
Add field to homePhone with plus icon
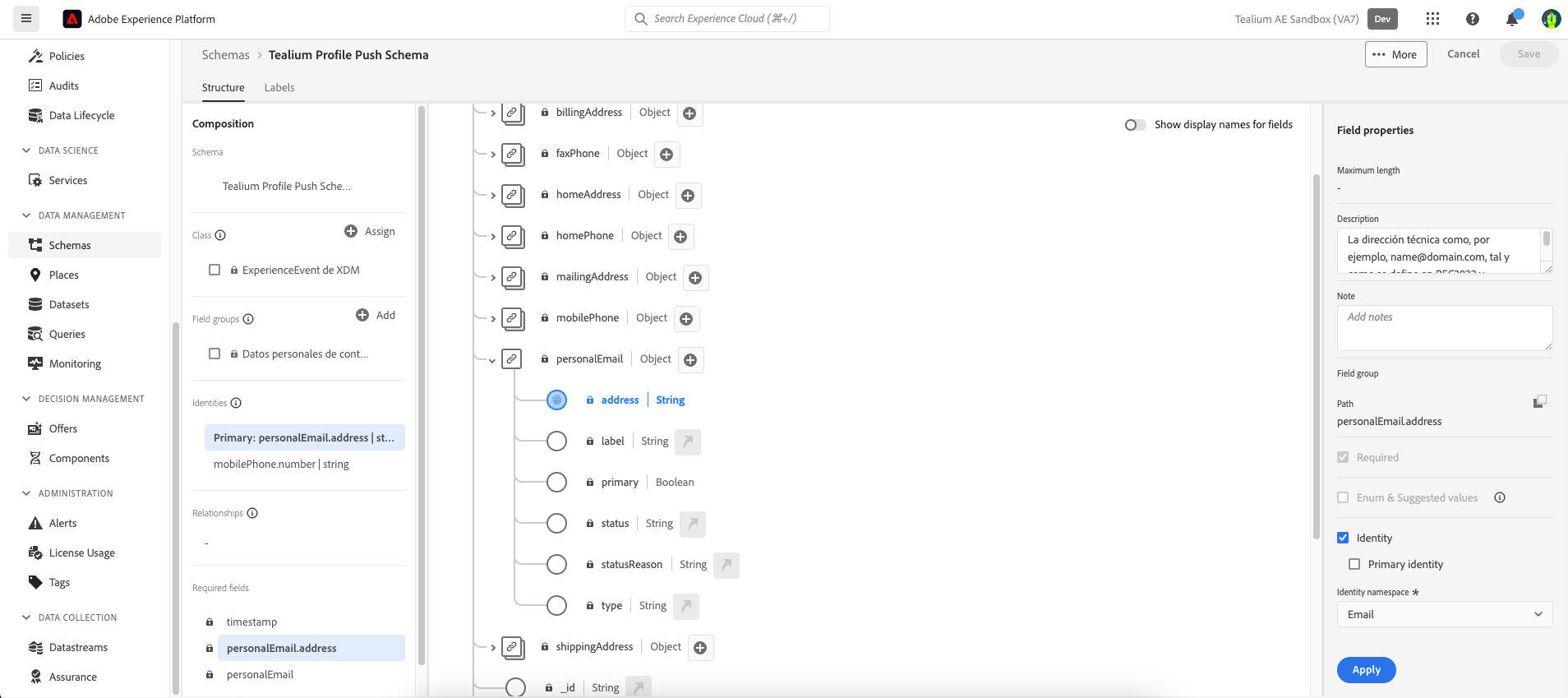(680, 236)
